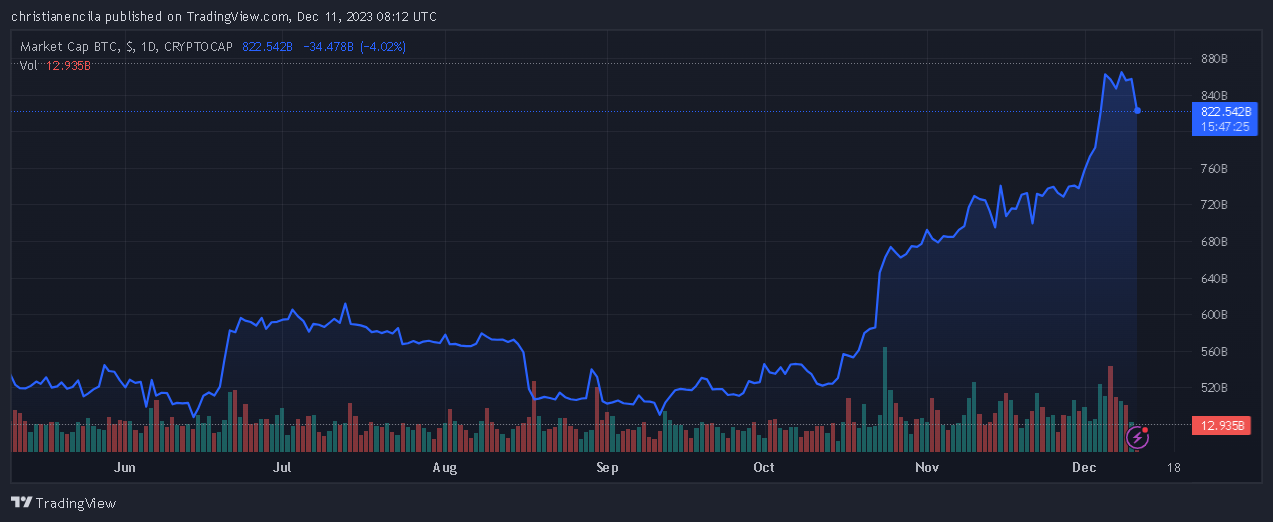The width and height of the screenshot is (1273, 522).
Task: Click the -34.478B (-4.02%) change value
Action: 354,47
